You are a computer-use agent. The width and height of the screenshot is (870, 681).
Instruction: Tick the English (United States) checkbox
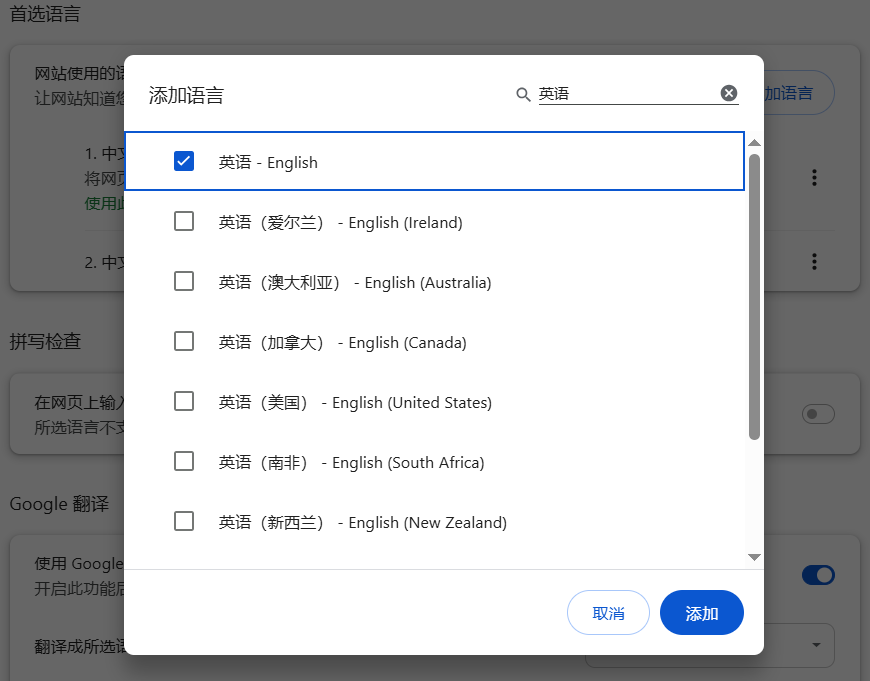[x=184, y=401]
